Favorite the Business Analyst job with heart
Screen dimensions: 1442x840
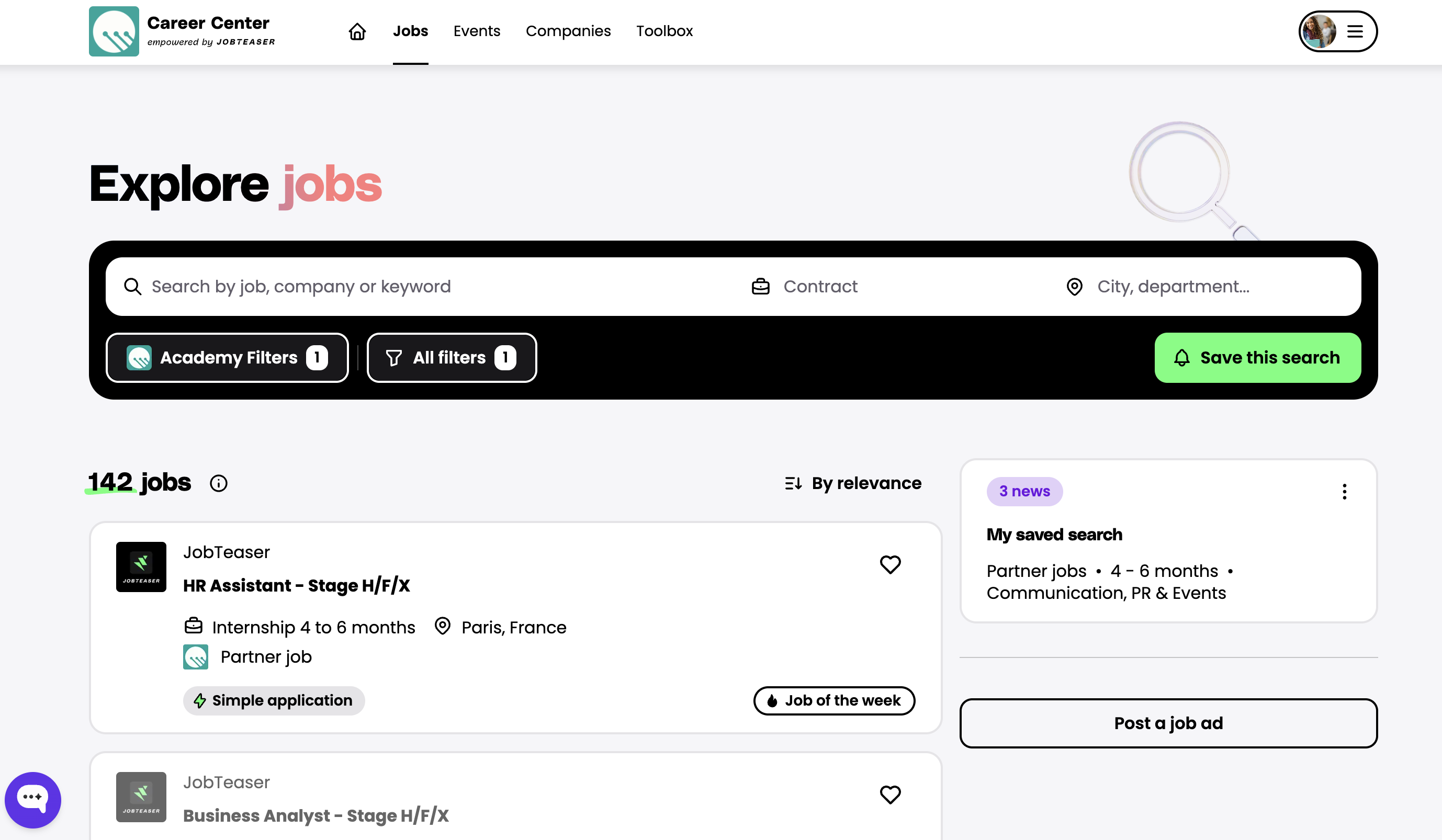coord(890,794)
